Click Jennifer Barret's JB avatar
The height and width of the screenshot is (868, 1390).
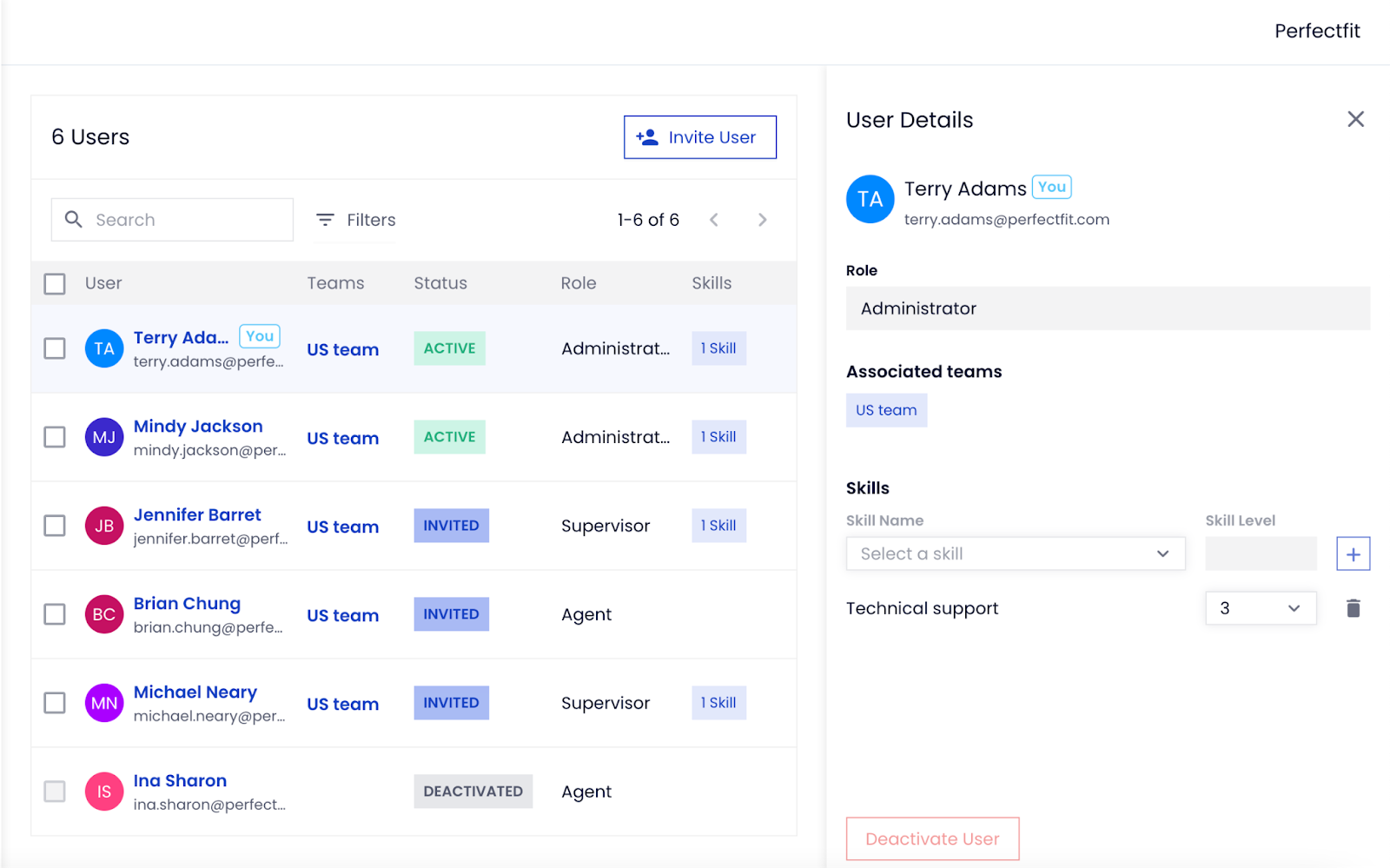pos(104,526)
